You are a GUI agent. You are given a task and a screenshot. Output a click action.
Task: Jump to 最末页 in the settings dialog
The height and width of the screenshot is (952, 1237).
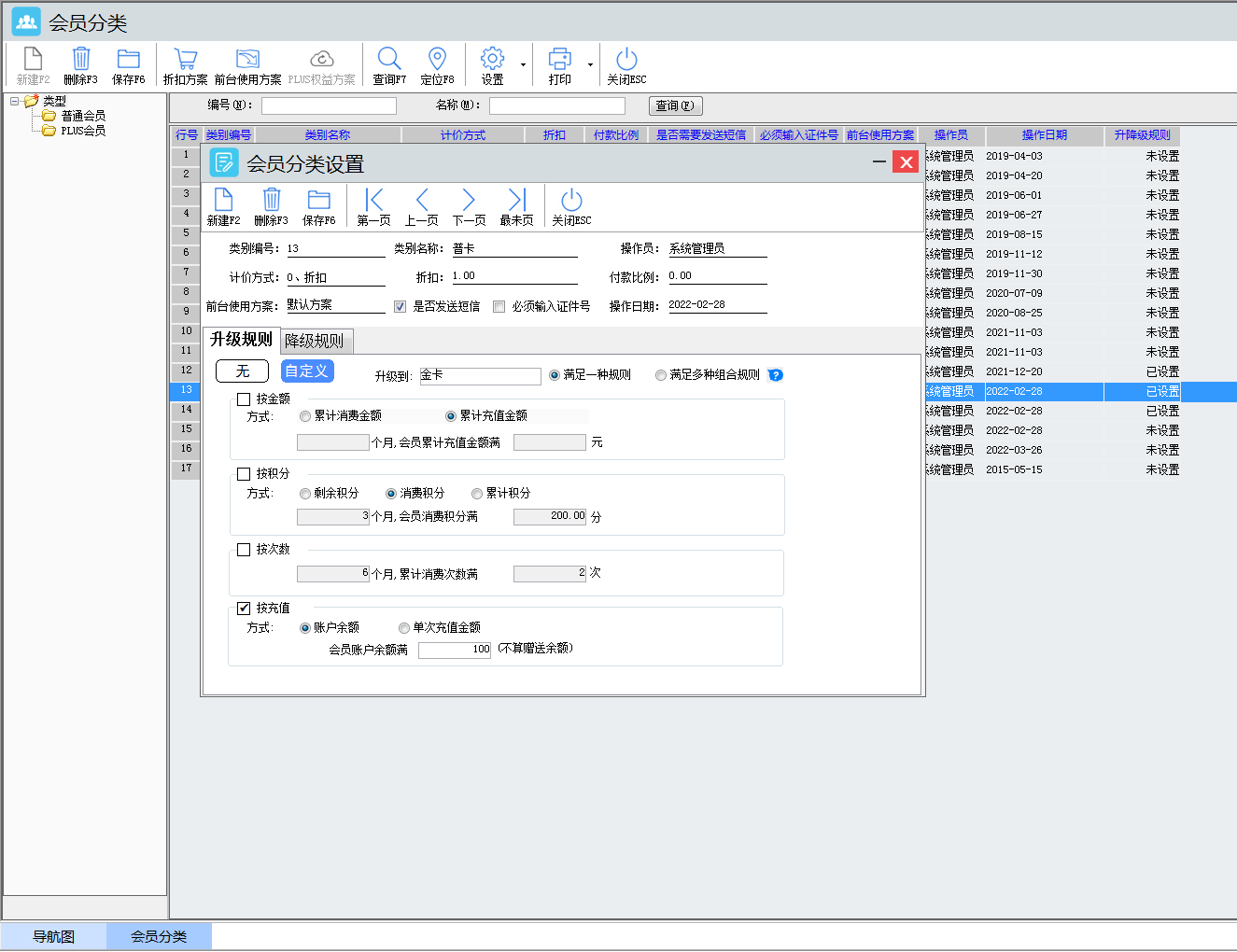tap(516, 201)
